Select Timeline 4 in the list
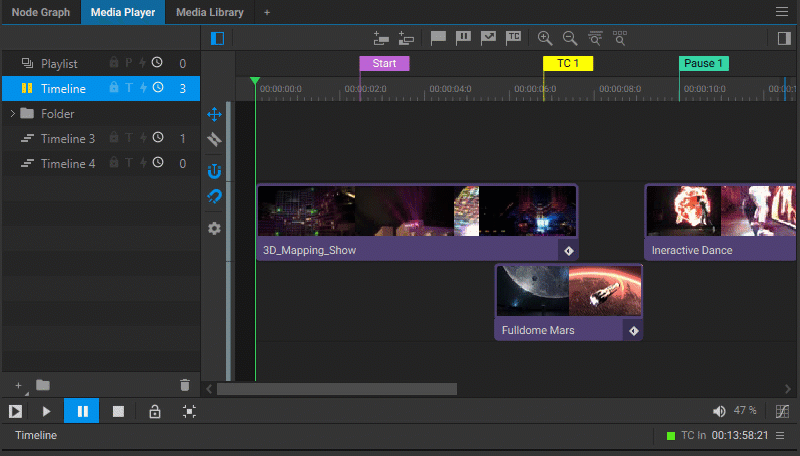 point(101,163)
